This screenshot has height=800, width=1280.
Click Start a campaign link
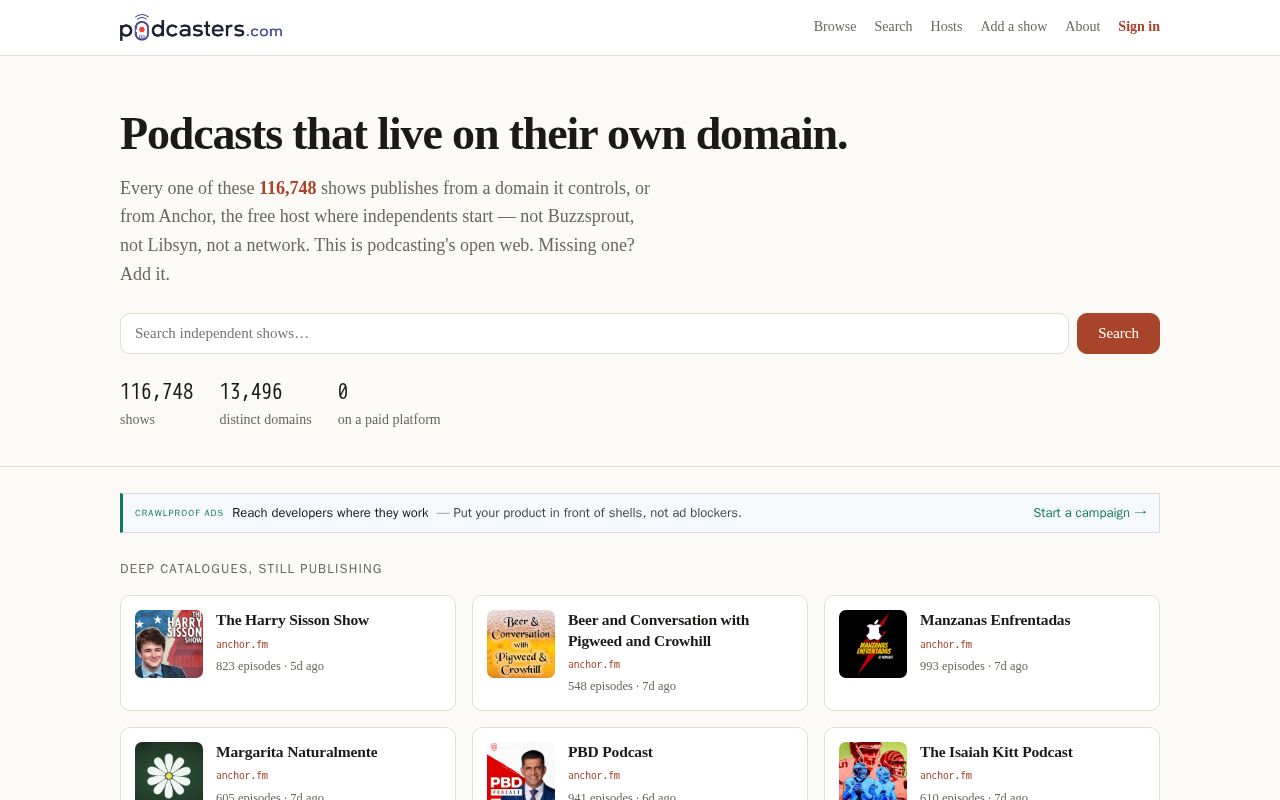(x=1090, y=513)
